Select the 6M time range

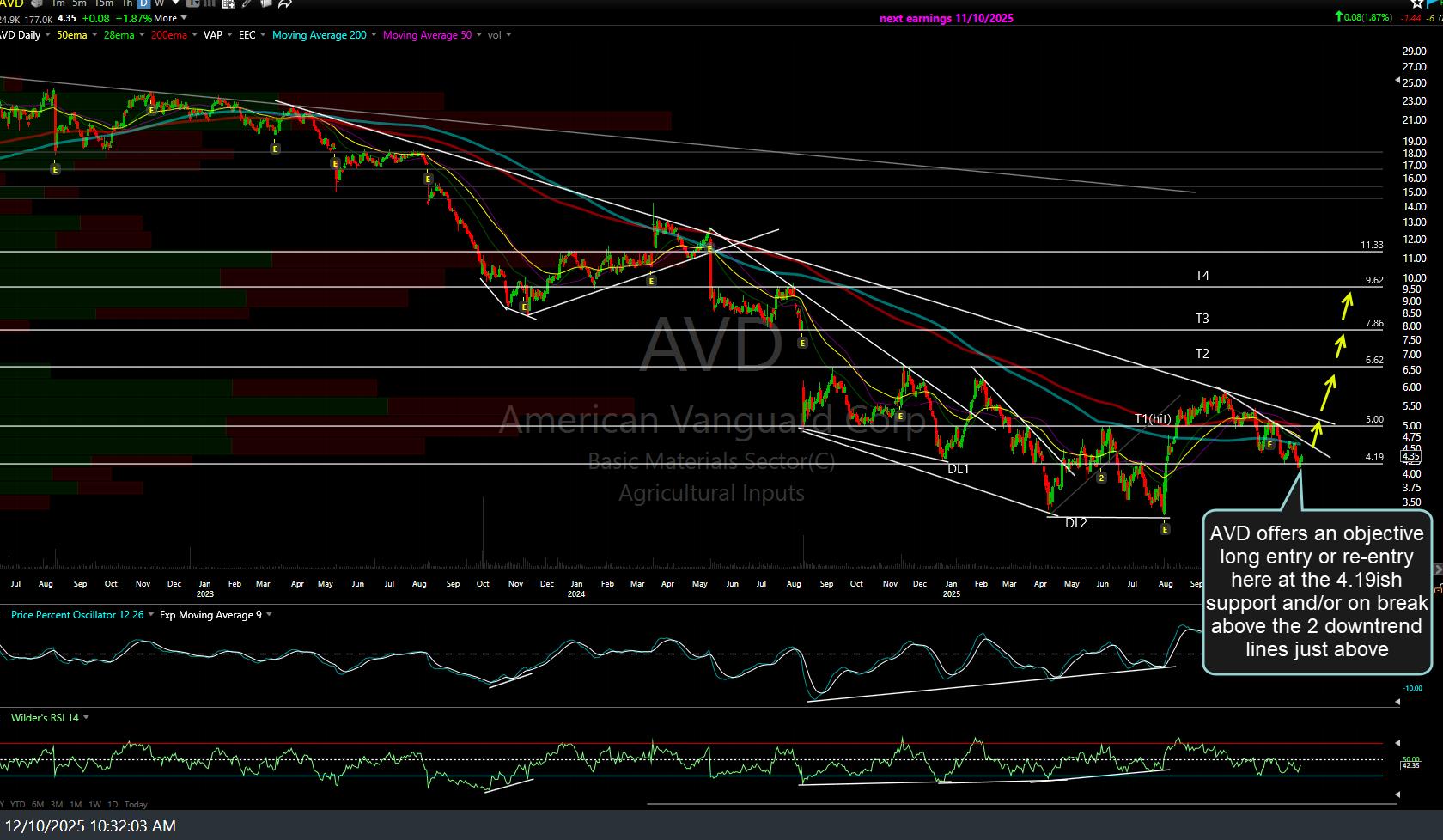point(38,805)
